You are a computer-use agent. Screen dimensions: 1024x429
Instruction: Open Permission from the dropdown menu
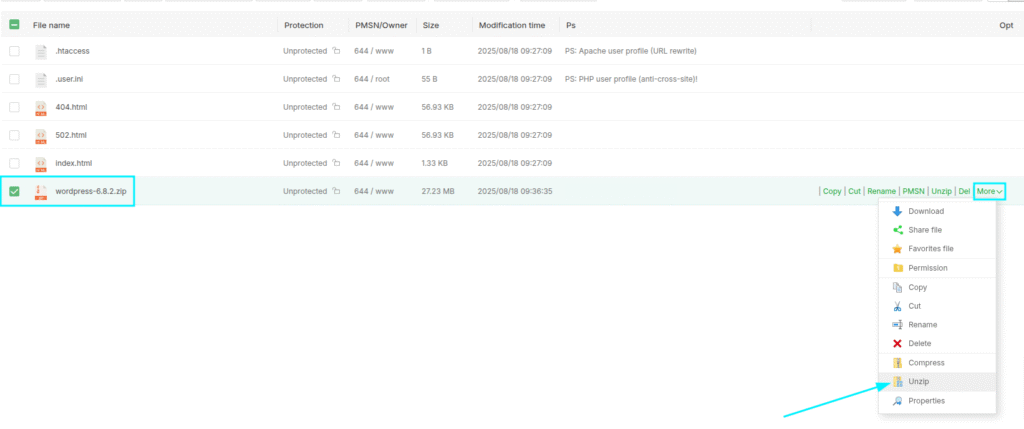pos(927,268)
